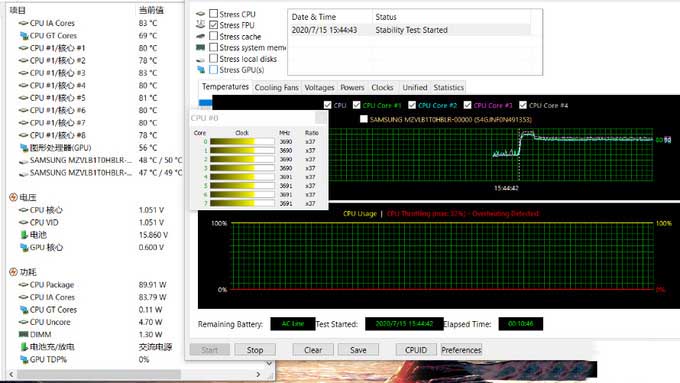Viewport: 680px width, 383px height.
Task: Open the CPUID panel
Action: coord(415,350)
